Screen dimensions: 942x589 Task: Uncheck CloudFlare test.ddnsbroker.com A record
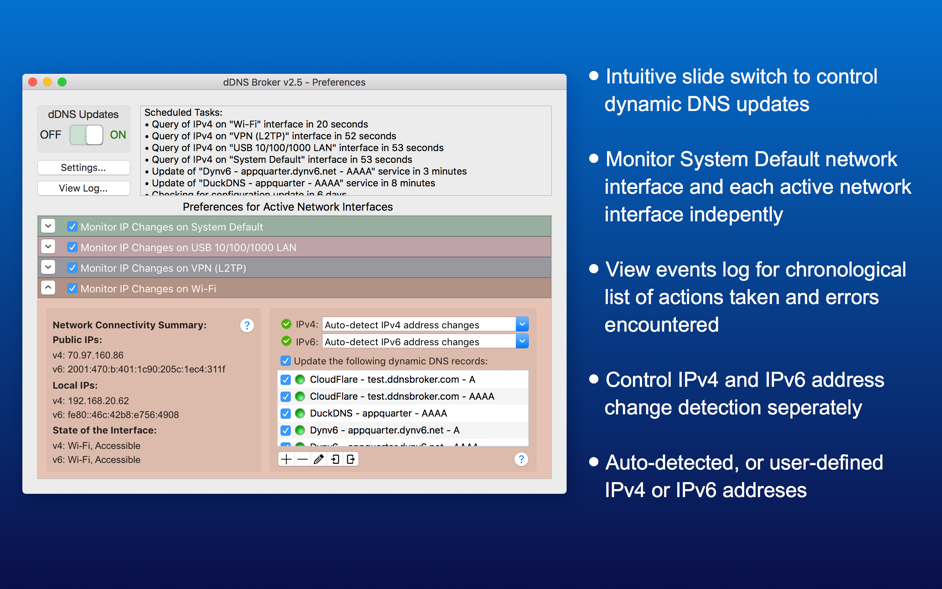[286, 380]
